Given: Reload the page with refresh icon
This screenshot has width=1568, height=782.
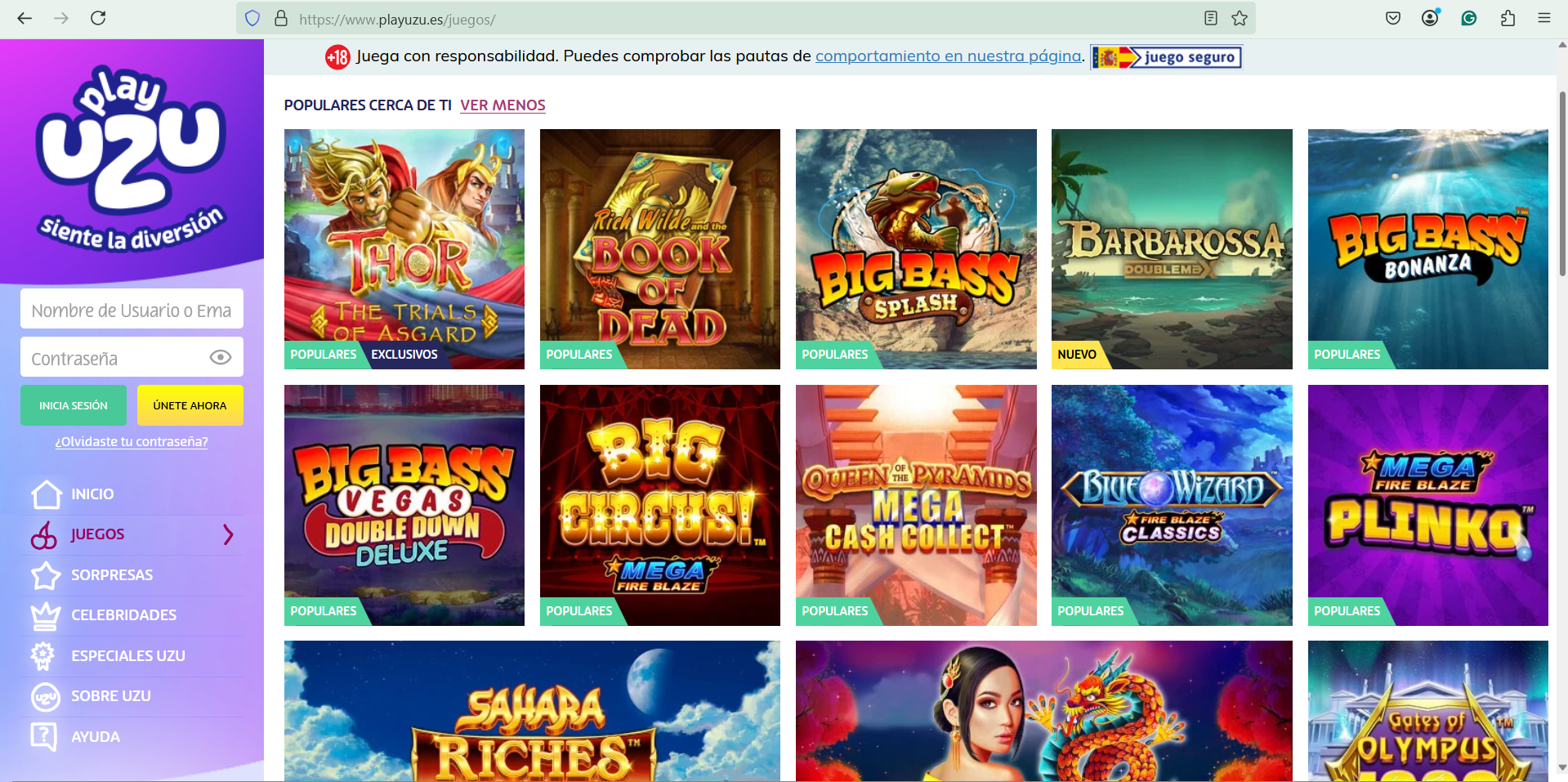Looking at the screenshot, I should pos(98,18).
